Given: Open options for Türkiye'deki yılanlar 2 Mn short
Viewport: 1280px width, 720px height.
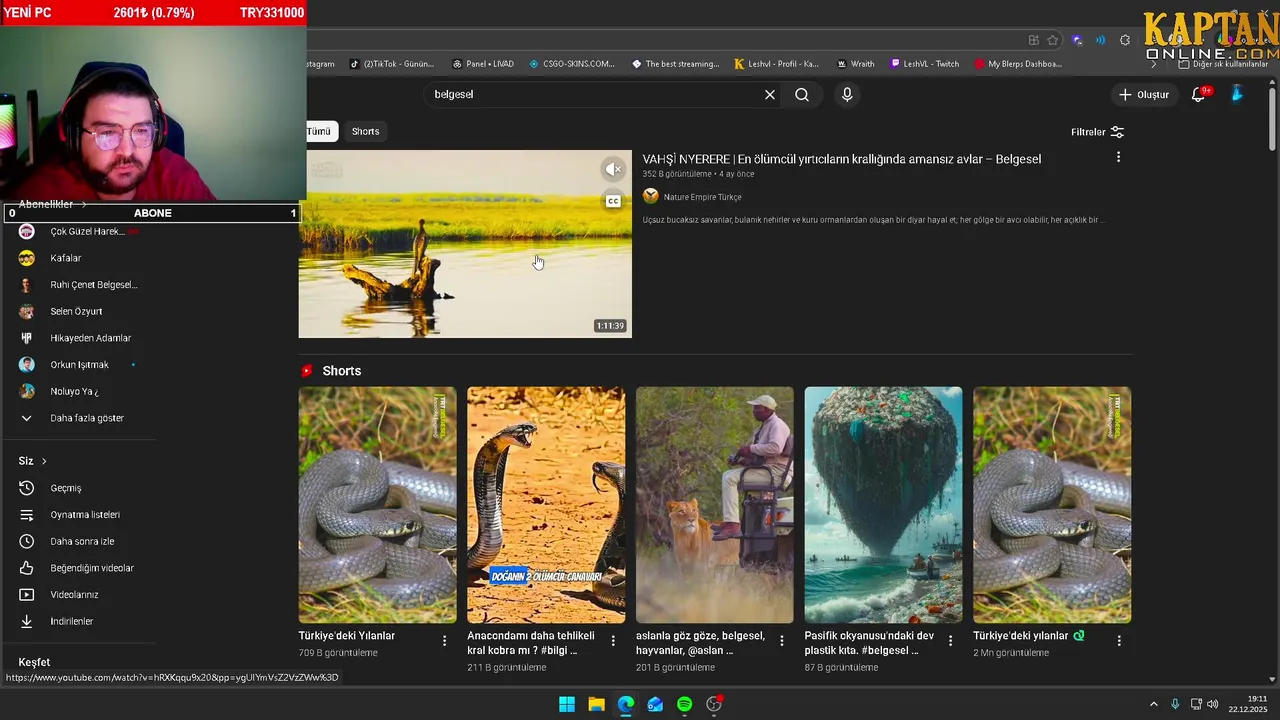Looking at the screenshot, I should coord(1119,640).
